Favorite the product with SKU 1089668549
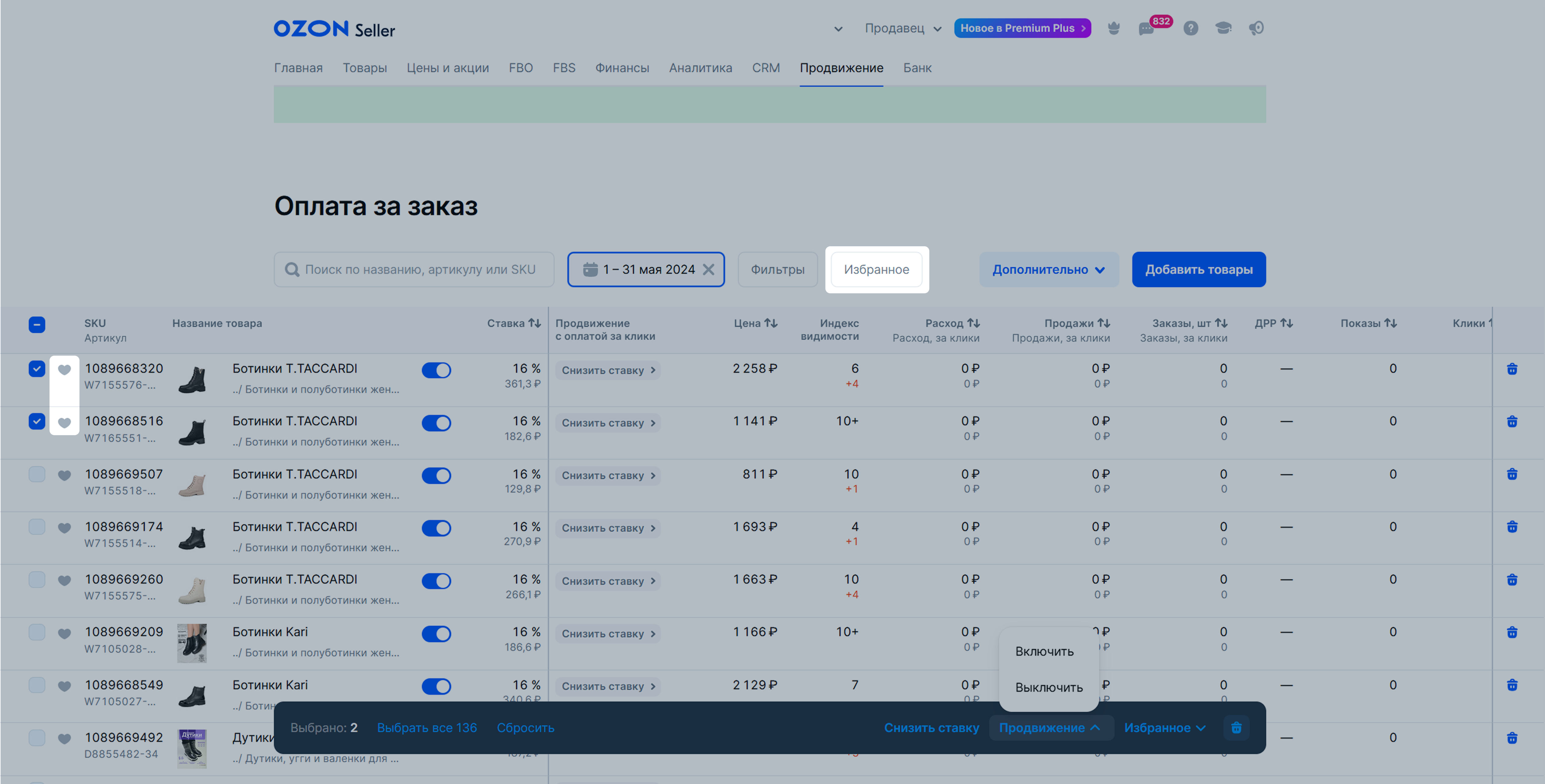Image resolution: width=1545 pixels, height=784 pixels. coord(64,686)
